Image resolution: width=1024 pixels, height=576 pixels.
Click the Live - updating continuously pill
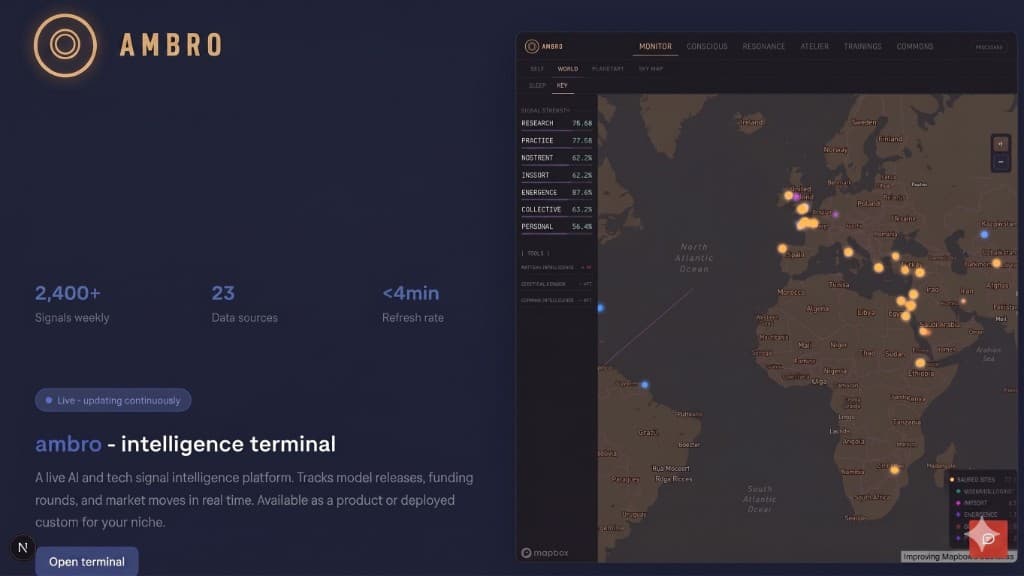click(113, 400)
